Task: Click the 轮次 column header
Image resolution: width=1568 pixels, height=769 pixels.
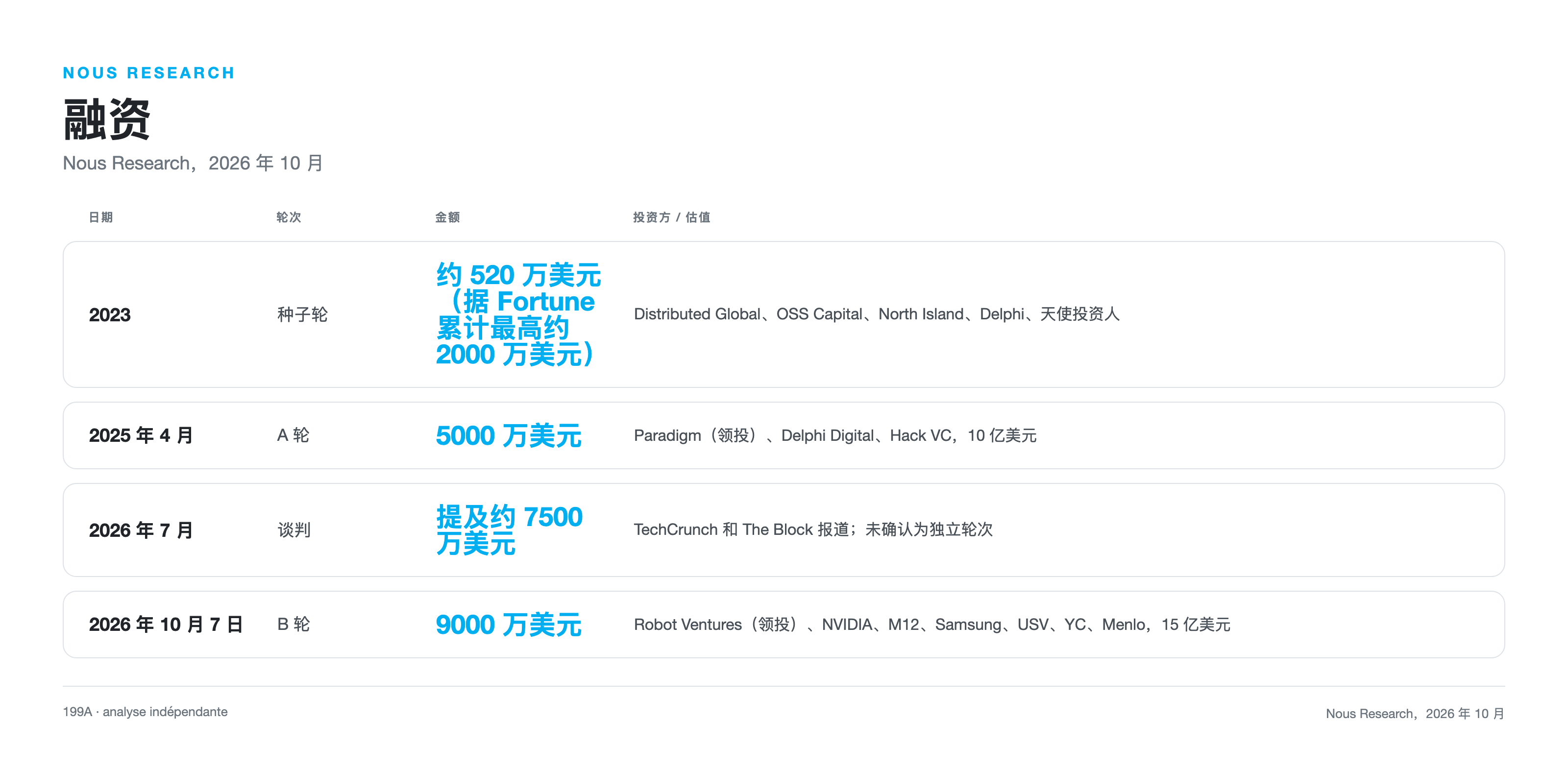Action: click(289, 217)
